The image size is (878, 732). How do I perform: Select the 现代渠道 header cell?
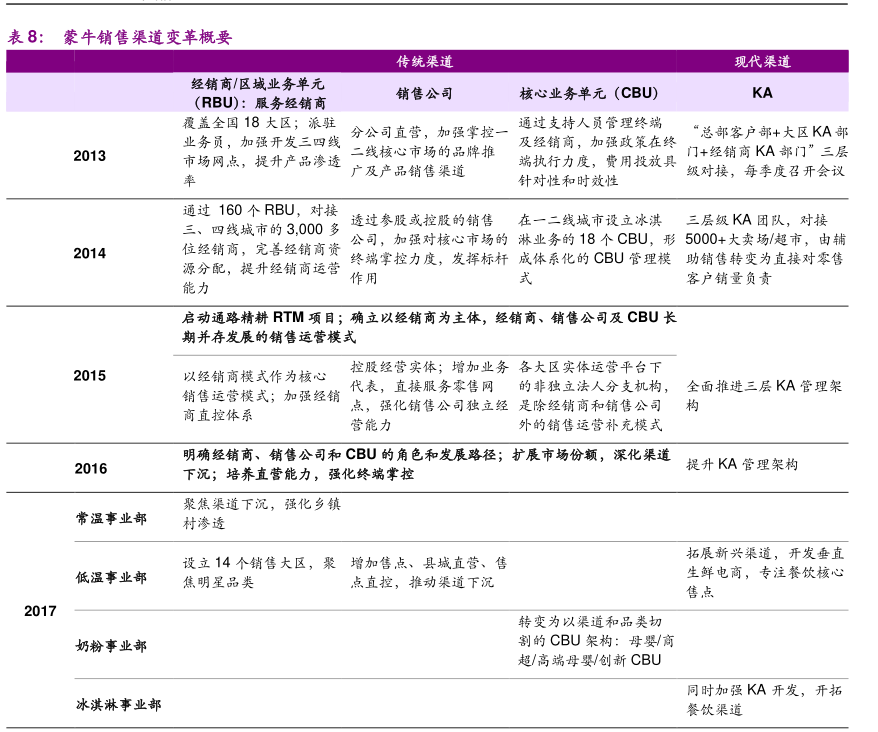coord(762,61)
